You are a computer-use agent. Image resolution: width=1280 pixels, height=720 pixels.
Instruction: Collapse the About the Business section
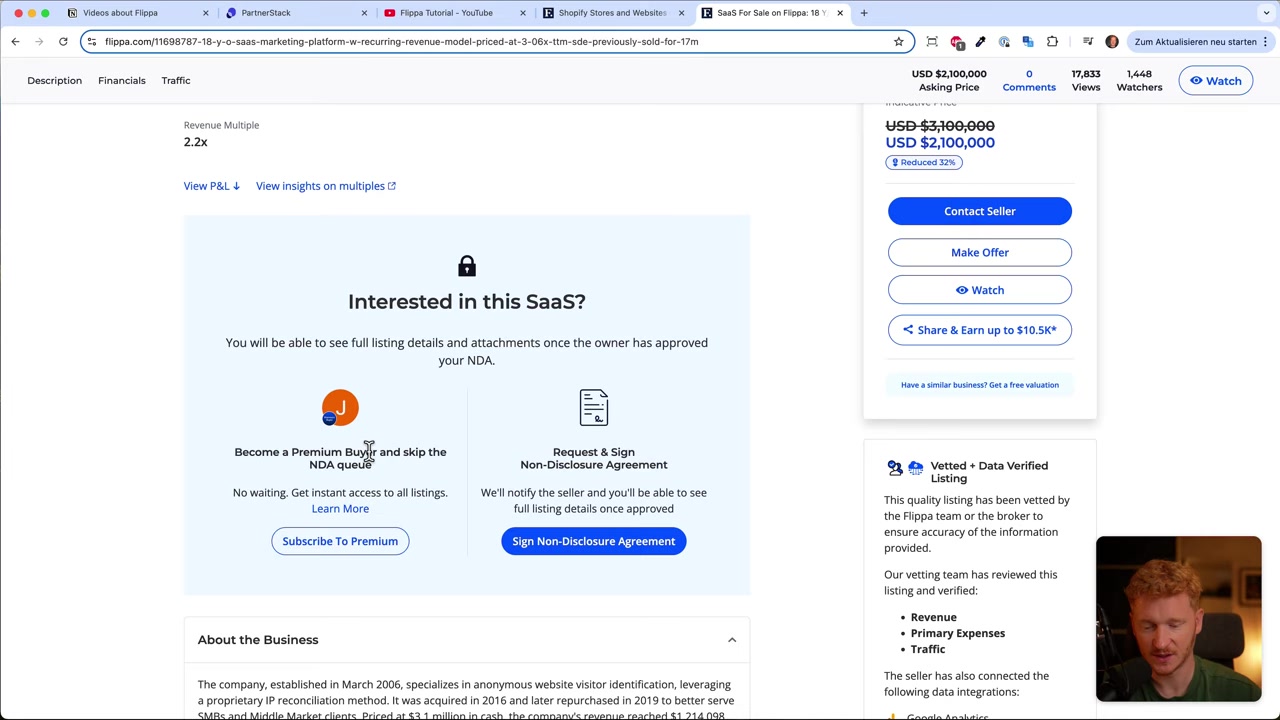click(731, 640)
